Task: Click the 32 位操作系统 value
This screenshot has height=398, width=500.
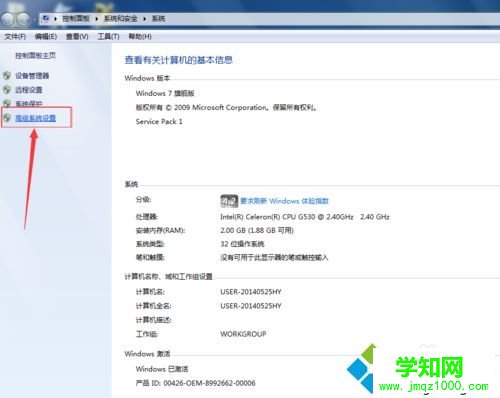Action: point(242,244)
